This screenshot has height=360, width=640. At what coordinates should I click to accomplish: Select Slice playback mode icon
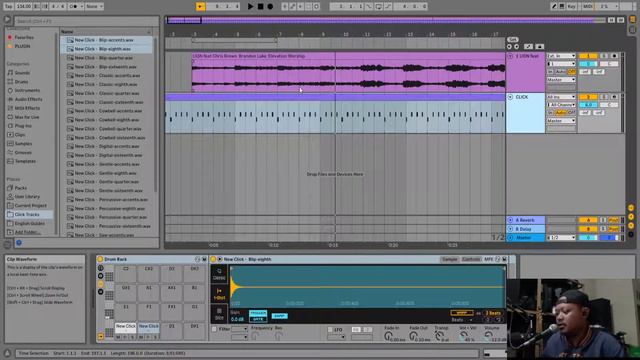click(219, 314)
